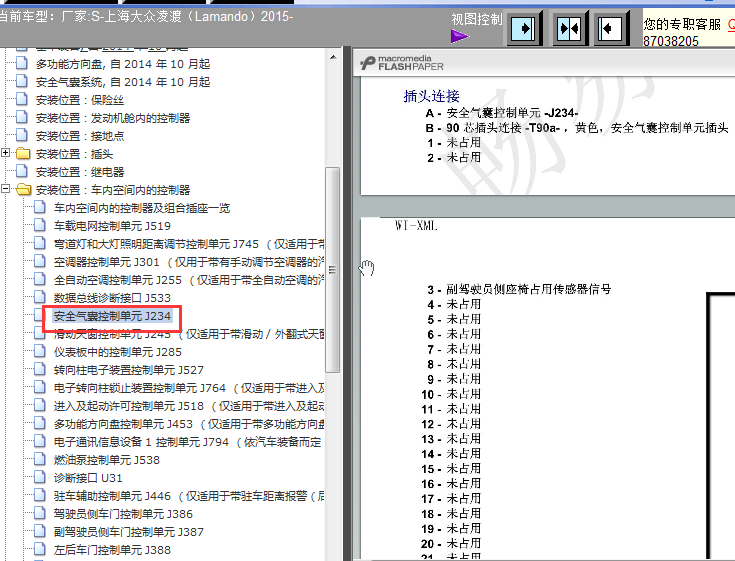Screen dimensions: 735x561
Task: Click folder icon of 安装位置：插头
Action: click(x=22, y=153)
